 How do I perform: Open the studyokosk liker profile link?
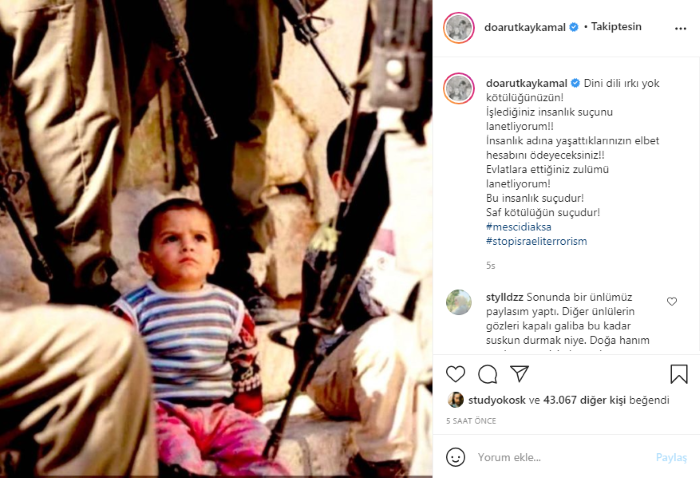coord(497,400)
